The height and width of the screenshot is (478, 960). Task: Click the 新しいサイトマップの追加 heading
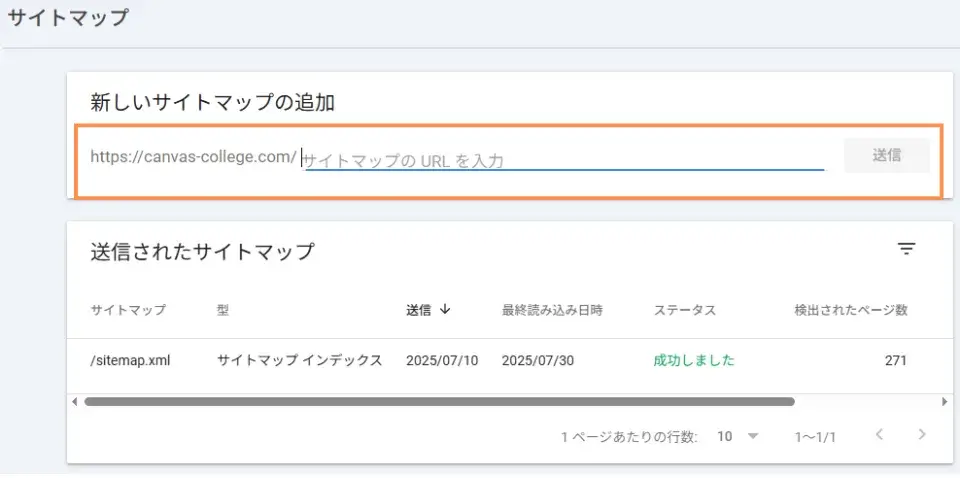point(212,102)
